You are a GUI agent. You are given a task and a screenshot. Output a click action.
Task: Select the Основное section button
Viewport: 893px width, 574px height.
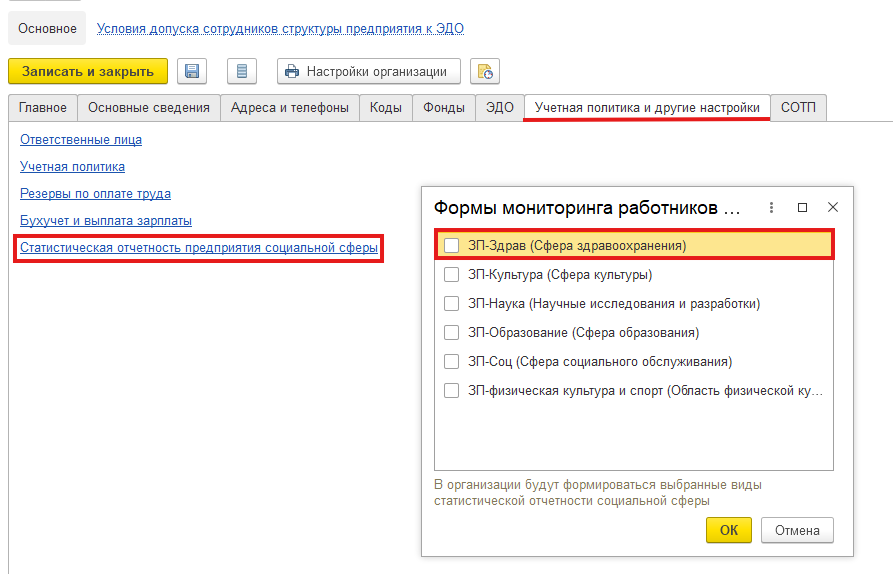point(47,28)
